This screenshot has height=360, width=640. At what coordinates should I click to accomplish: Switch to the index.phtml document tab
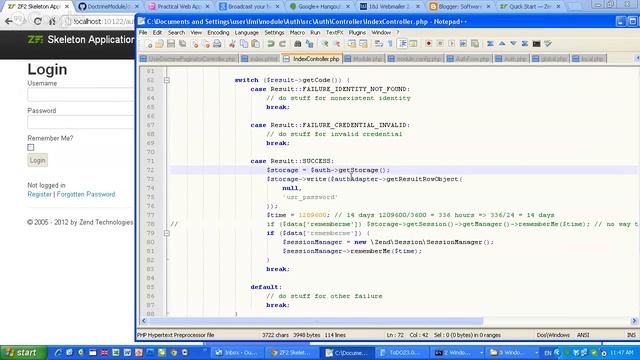tap(260, 59)
